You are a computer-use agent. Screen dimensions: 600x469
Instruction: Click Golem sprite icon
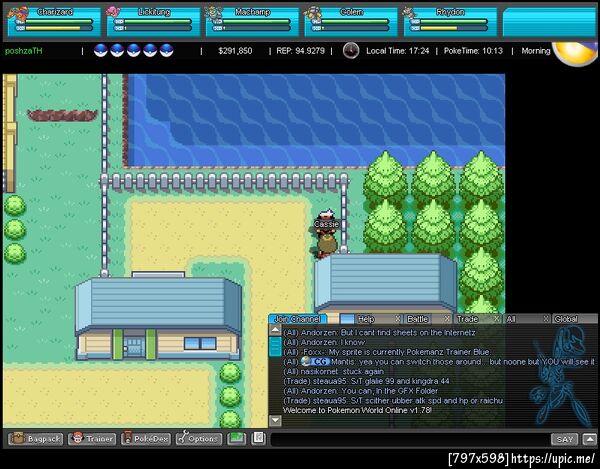pyautogui.click(x=313, y=14)
